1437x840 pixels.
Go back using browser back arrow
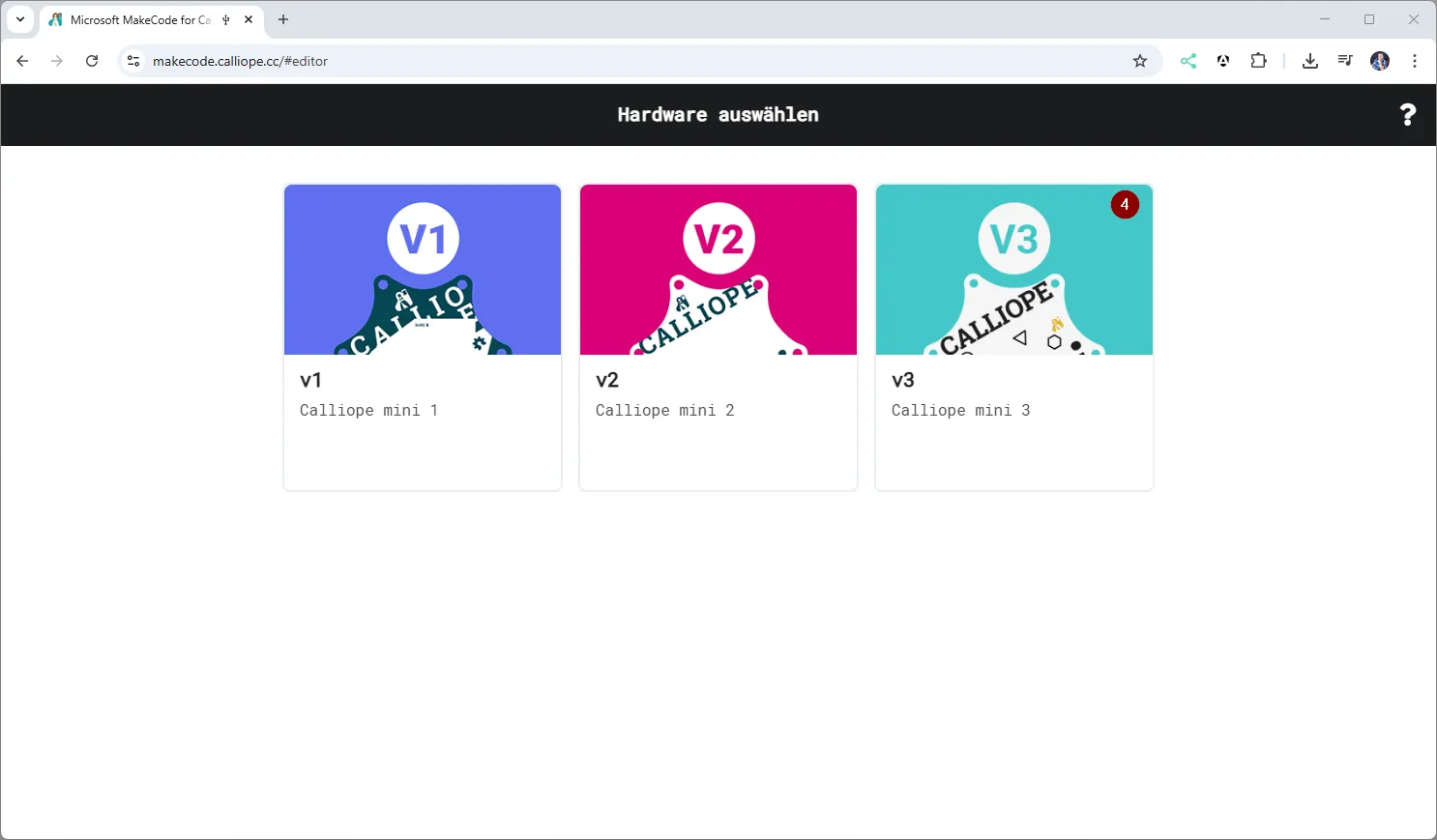pyautogui.click(x=22, y=61)
